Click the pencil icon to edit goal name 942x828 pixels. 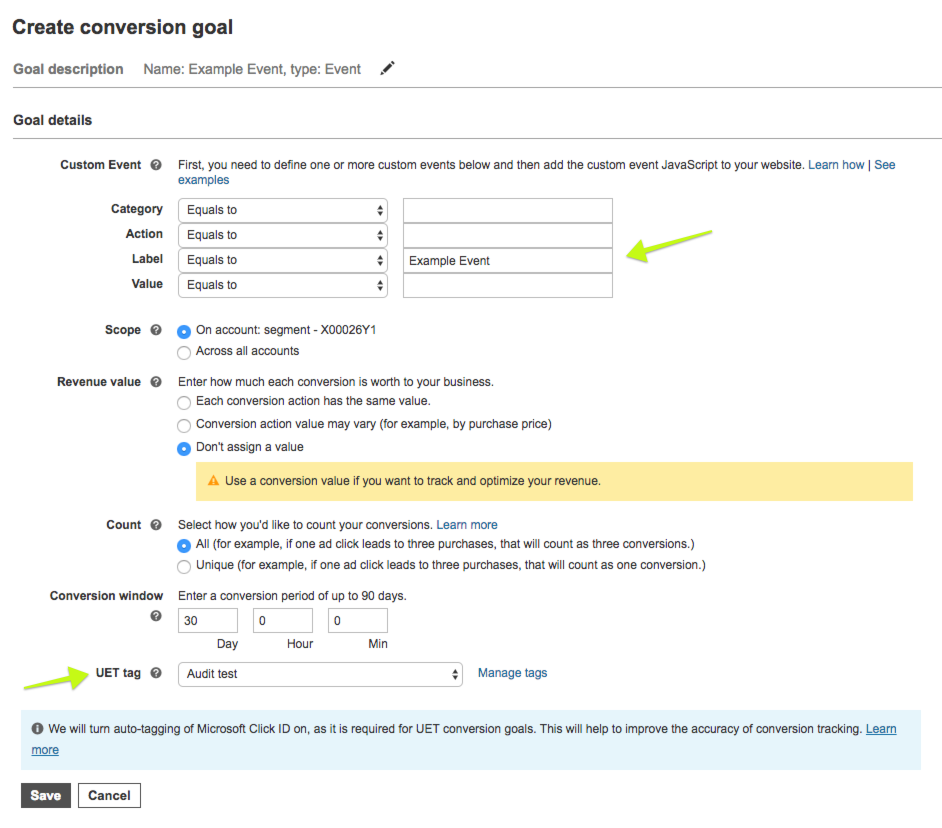click(x=388, y=69)
